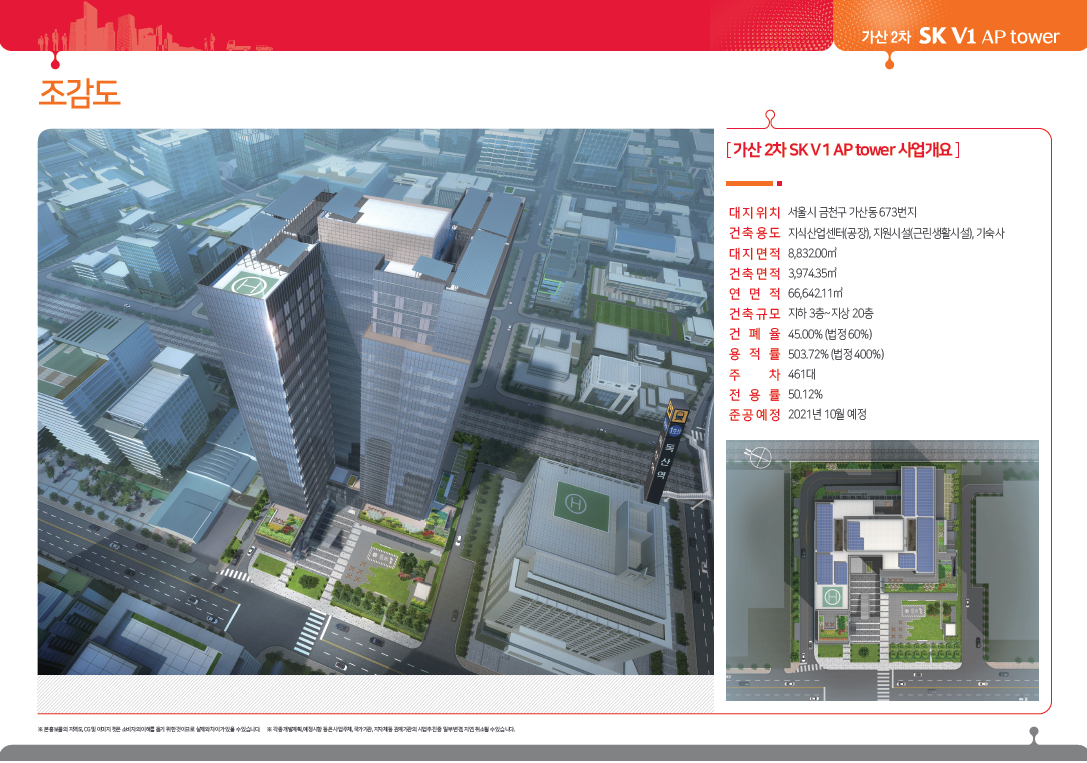This screenshot has width=1087, height=763.
Task: Select the value 8,832.00㎡
Action: pos(812,254)
